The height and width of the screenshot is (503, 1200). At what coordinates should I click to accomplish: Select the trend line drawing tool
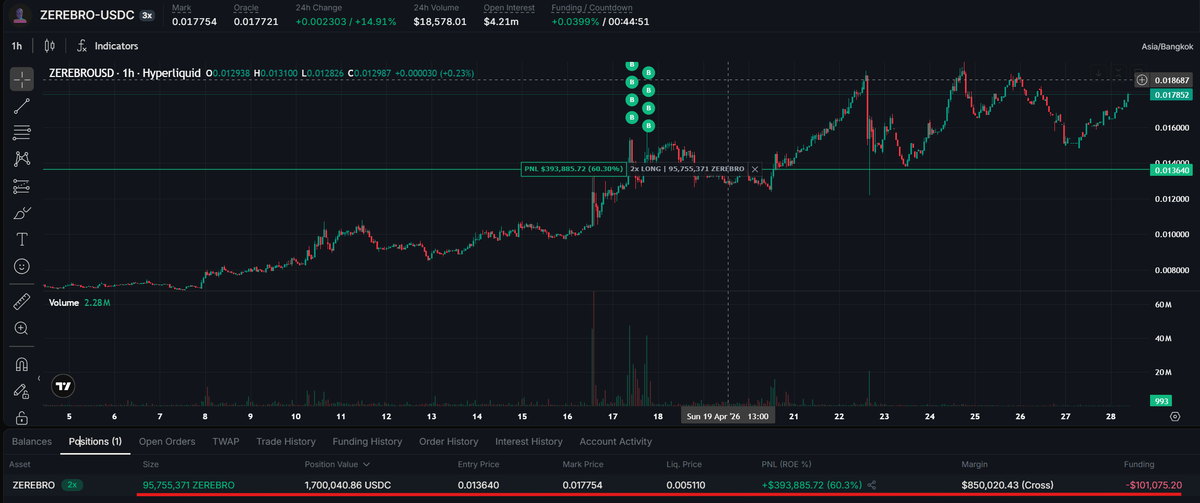[x=21, y=105]
